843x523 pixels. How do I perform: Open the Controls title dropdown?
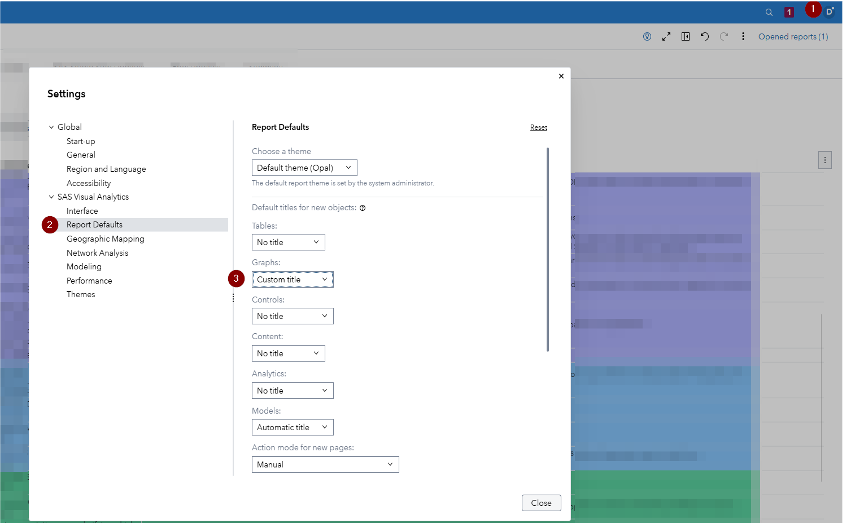(x=292, y=316)
